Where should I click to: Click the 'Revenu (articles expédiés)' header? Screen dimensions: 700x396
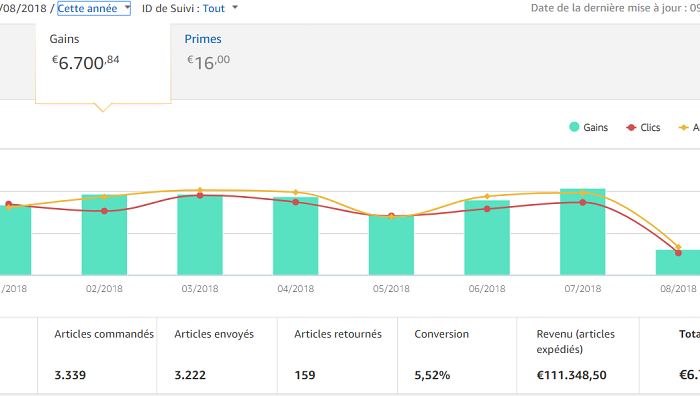point(575,342)
